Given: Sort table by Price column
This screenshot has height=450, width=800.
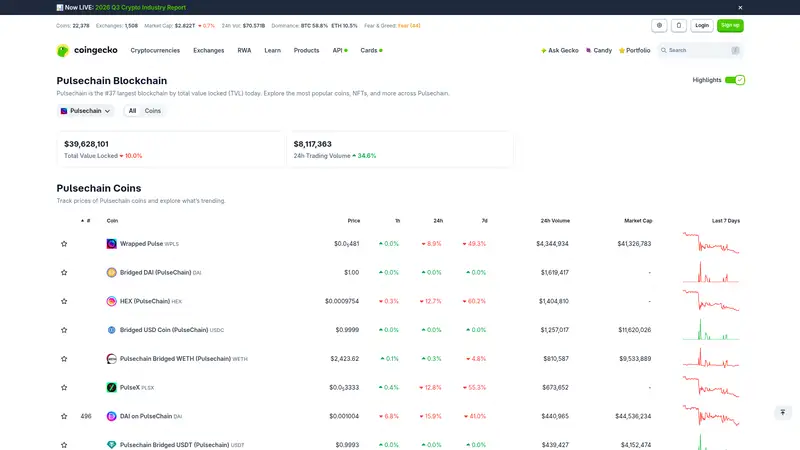Looking at the screenshot, I should [x=354, y=221].
